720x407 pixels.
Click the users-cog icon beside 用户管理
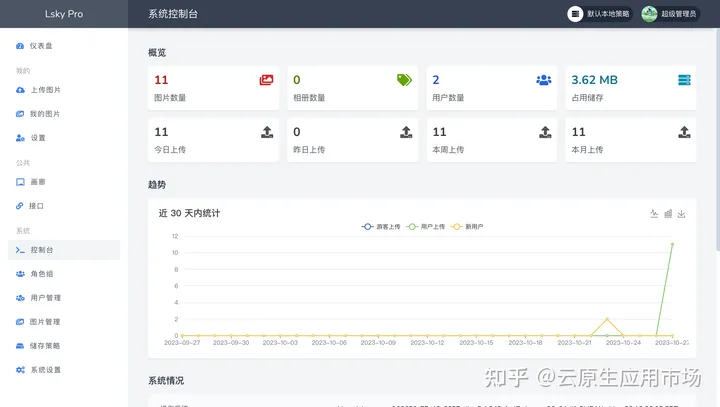[20, 298]
